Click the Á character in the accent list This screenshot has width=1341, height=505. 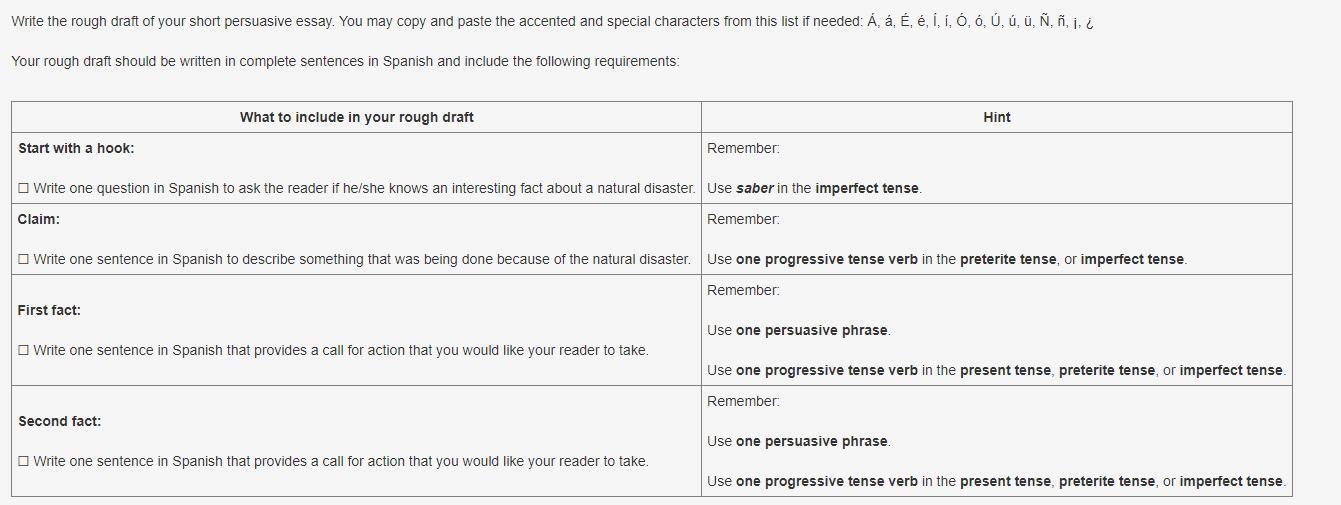872,21
